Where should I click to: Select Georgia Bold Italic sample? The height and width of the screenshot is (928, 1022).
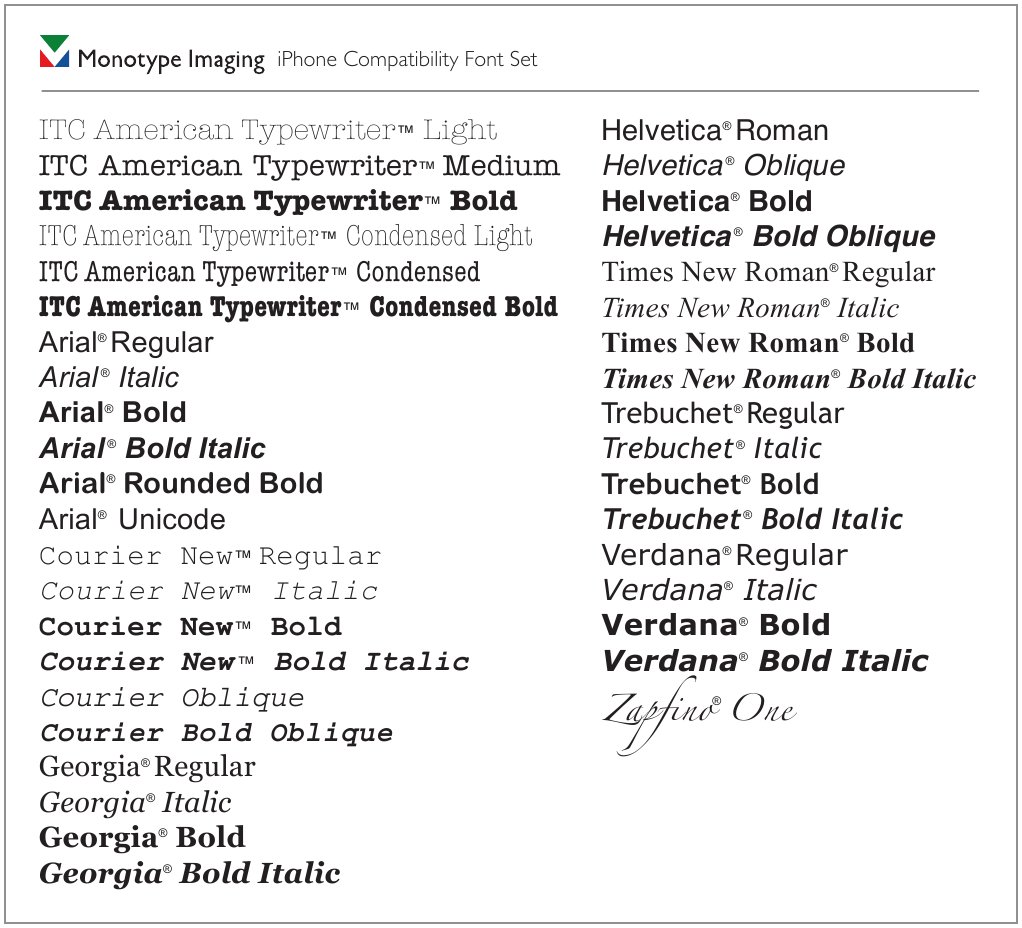(190, 874)
